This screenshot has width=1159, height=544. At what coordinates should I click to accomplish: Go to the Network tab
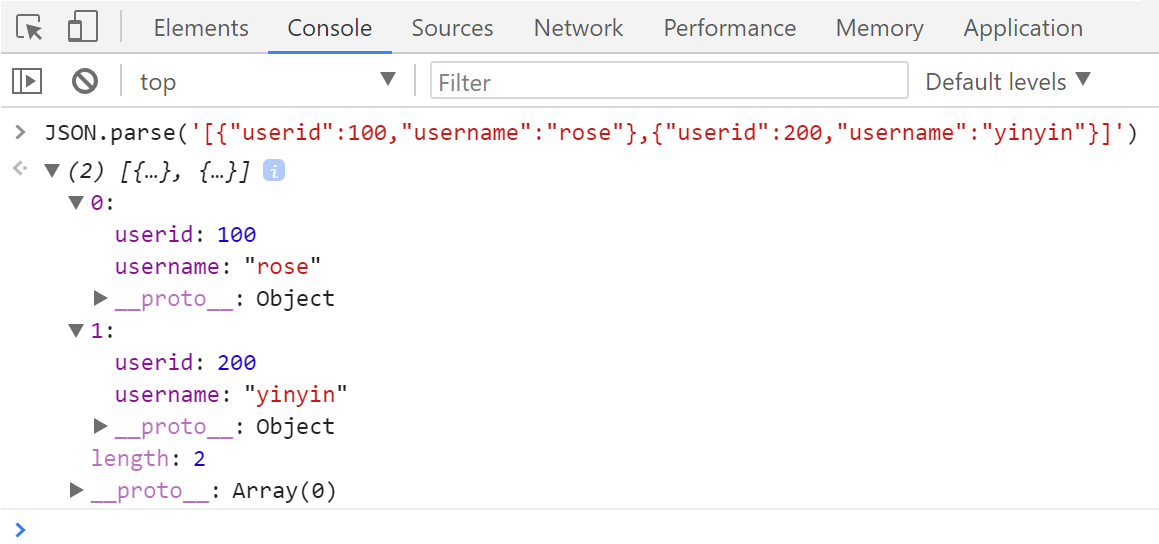tap(578, 28)
